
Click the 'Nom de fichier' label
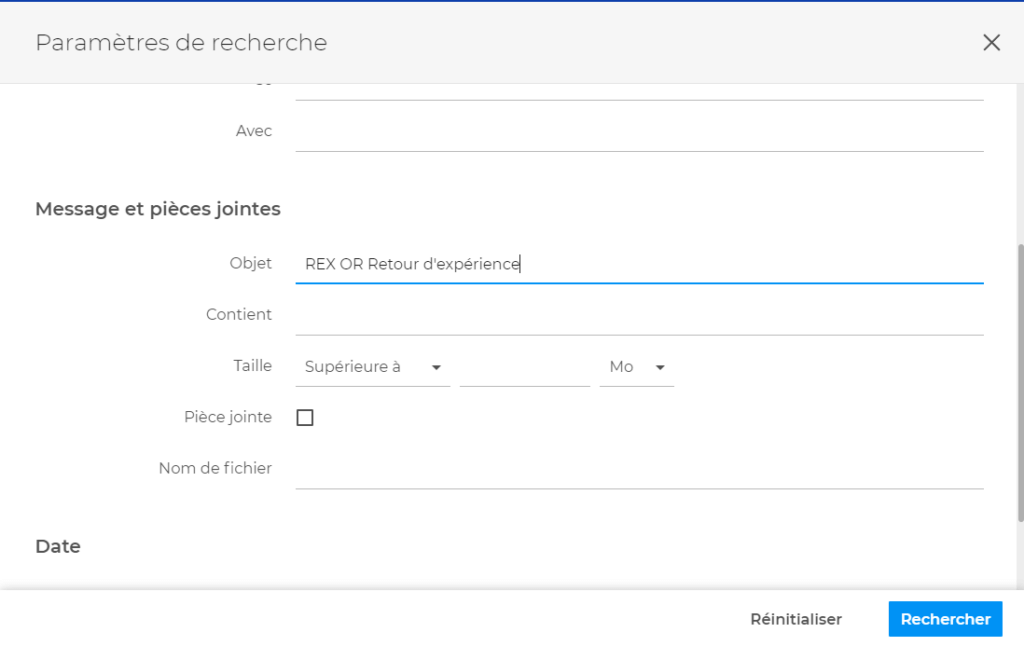tap(215, 468)
